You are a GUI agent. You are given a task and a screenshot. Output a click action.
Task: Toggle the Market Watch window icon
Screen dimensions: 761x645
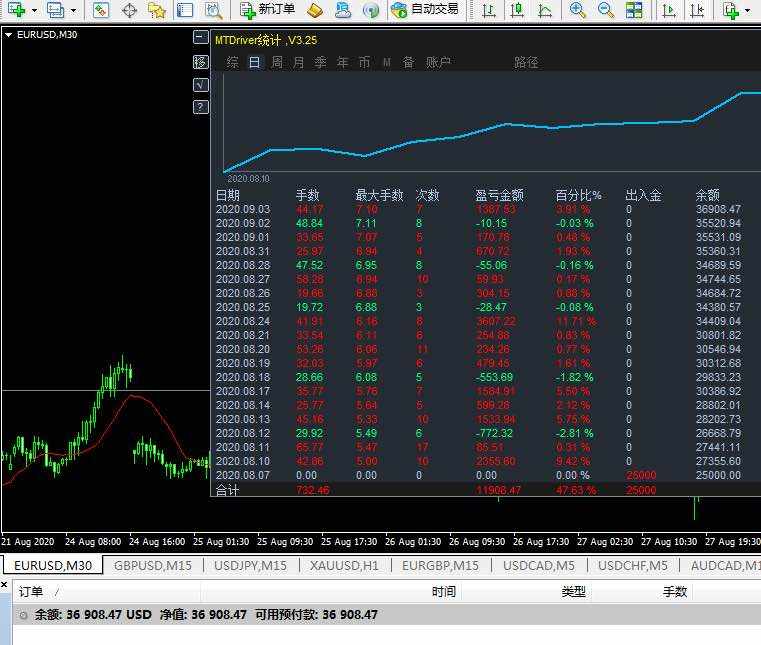click(x=100, y=10)
